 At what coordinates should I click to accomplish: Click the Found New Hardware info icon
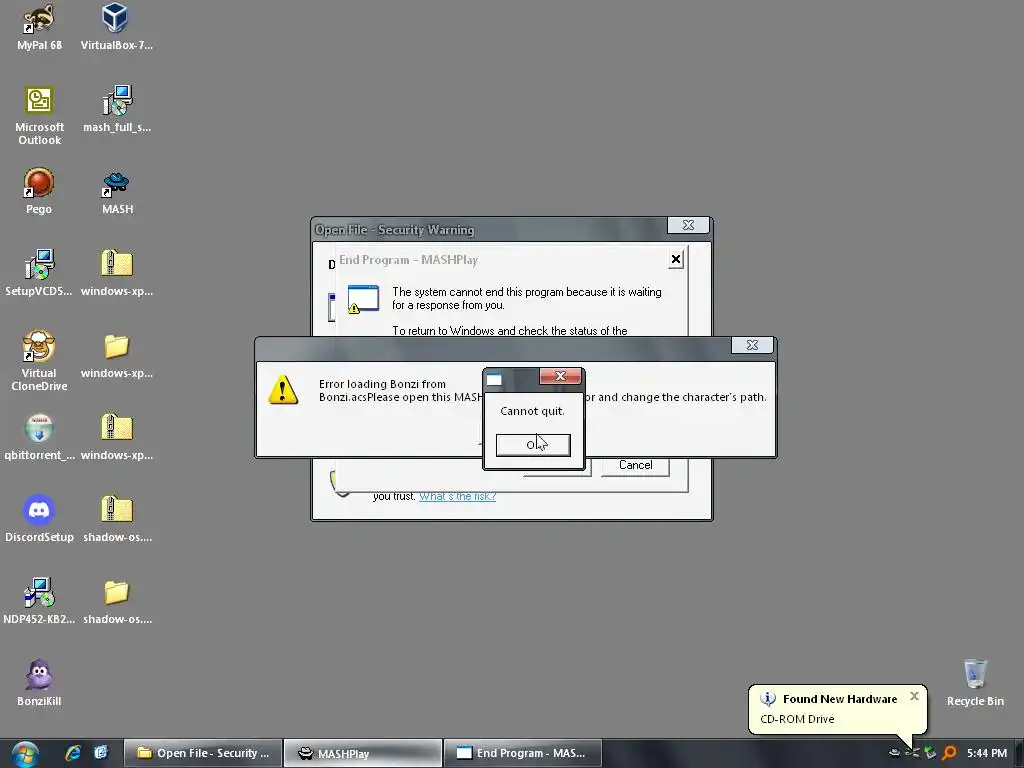pyautogui.click(x=768, y=699)
